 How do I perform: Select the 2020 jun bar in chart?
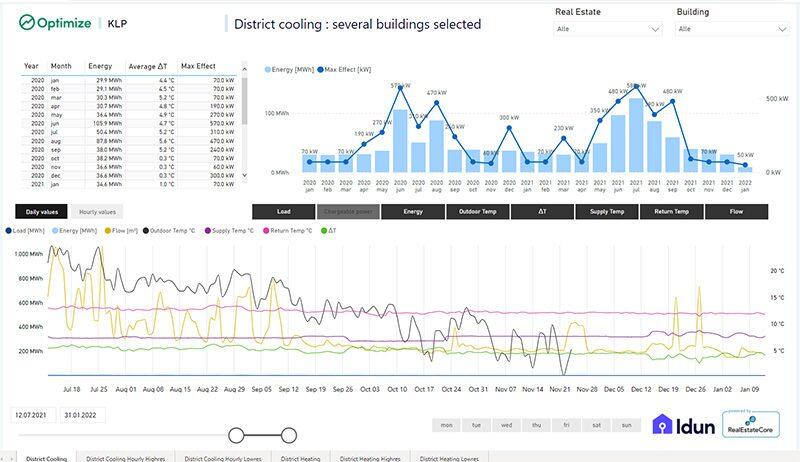(400, 141)
